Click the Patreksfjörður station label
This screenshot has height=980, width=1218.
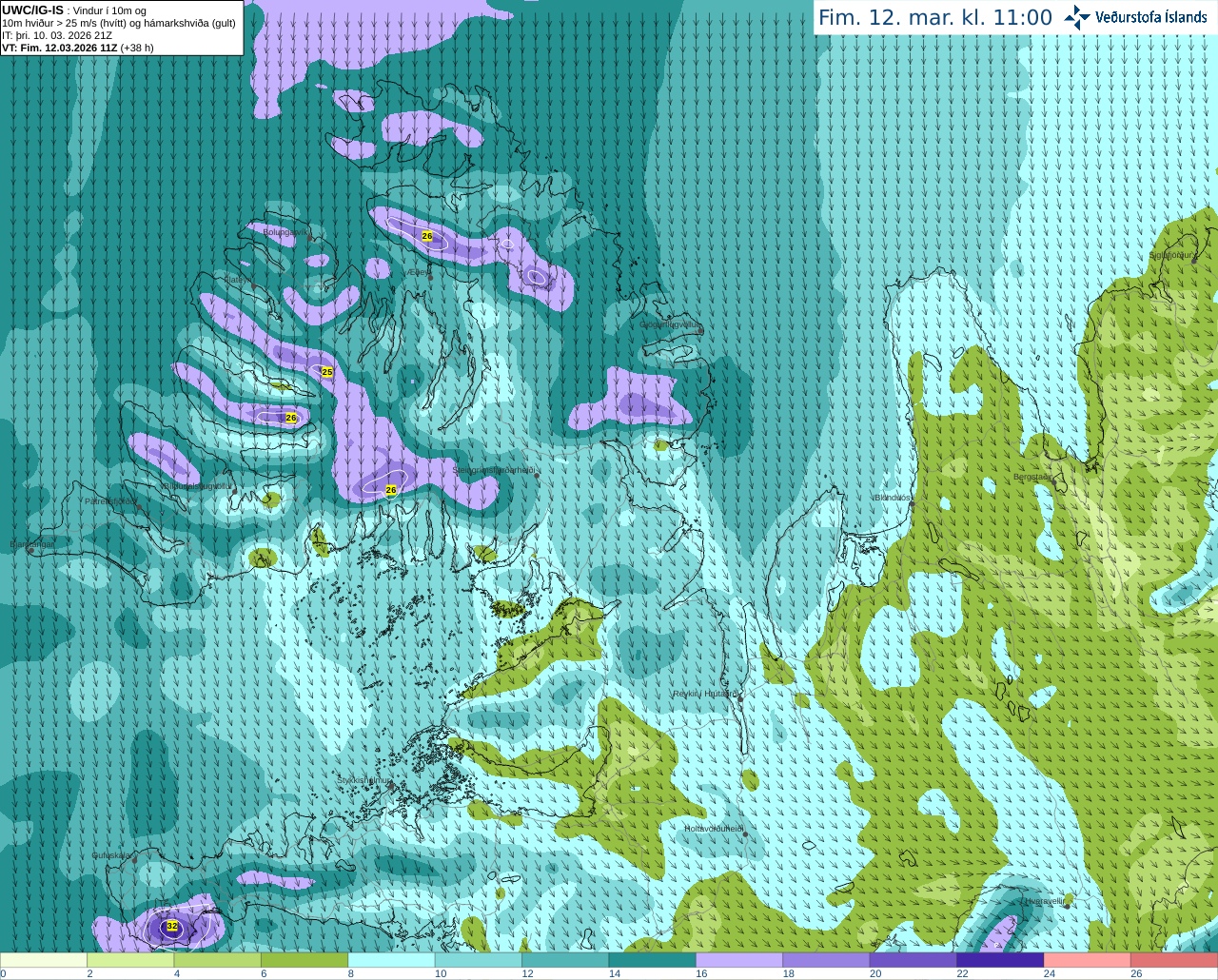(x=111, y=500)
